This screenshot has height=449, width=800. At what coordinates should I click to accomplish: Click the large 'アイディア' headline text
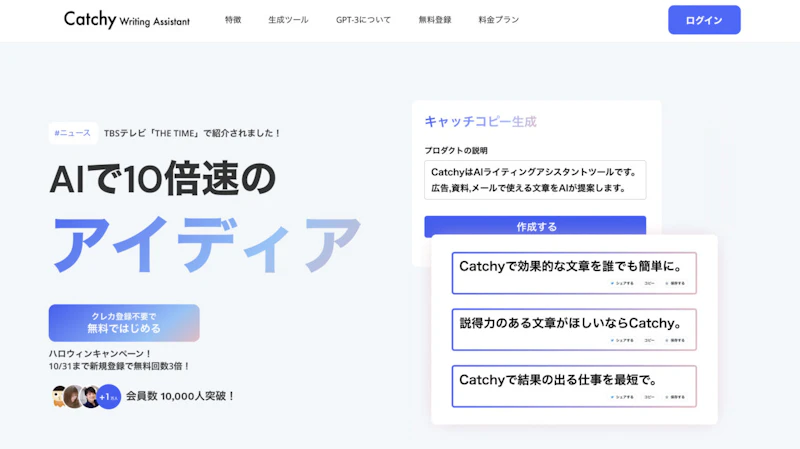pyautogui.click(x=207, y=245)
